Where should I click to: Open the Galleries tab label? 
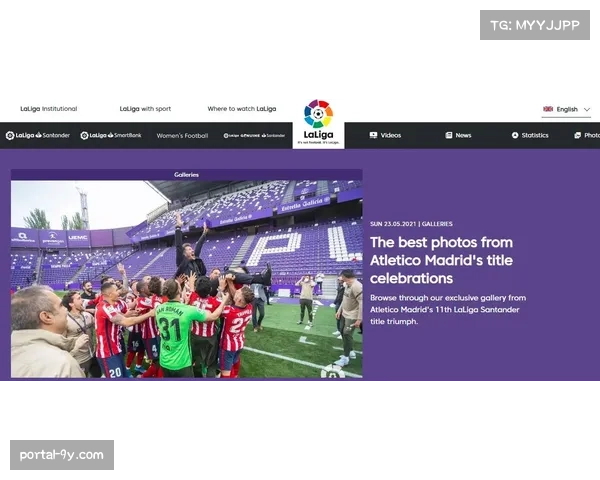click(x=186, y=175)
